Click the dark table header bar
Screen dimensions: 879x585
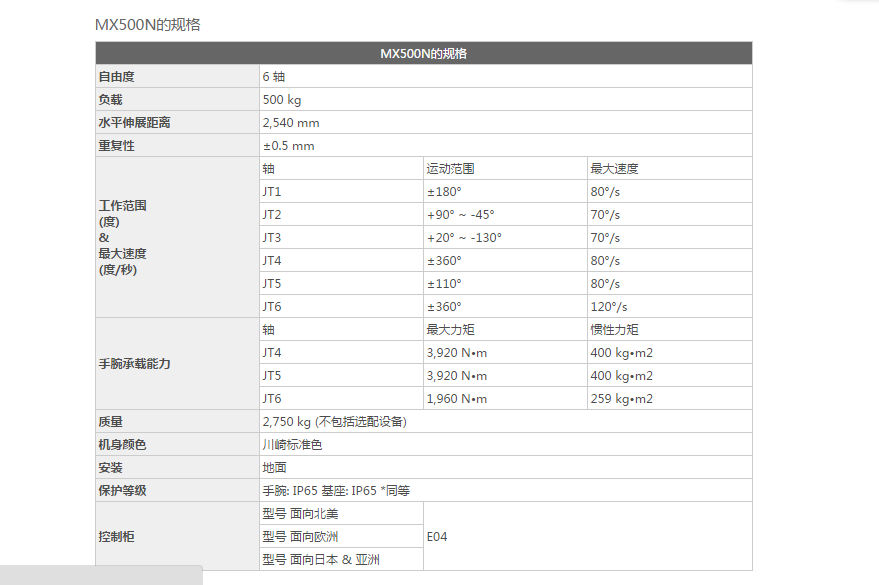pyautogui.click(x=423, y=53)
